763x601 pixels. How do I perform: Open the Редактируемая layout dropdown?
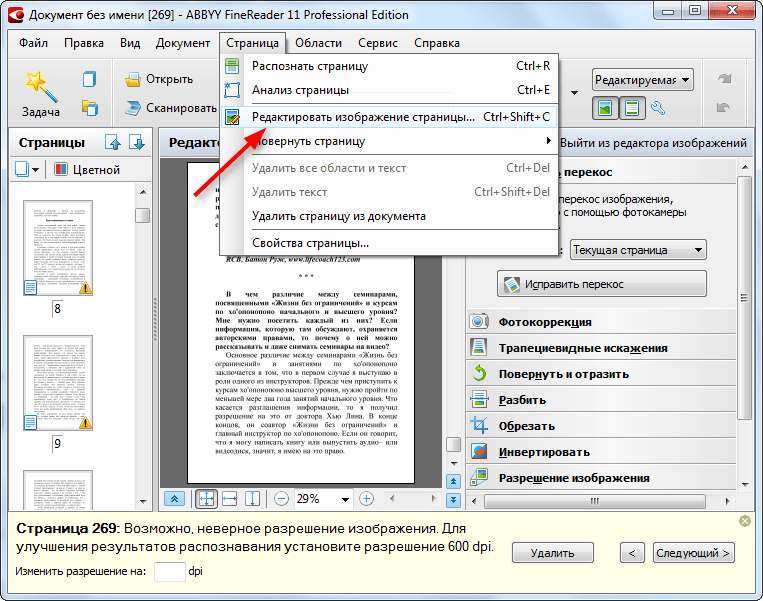pos(641,79)
